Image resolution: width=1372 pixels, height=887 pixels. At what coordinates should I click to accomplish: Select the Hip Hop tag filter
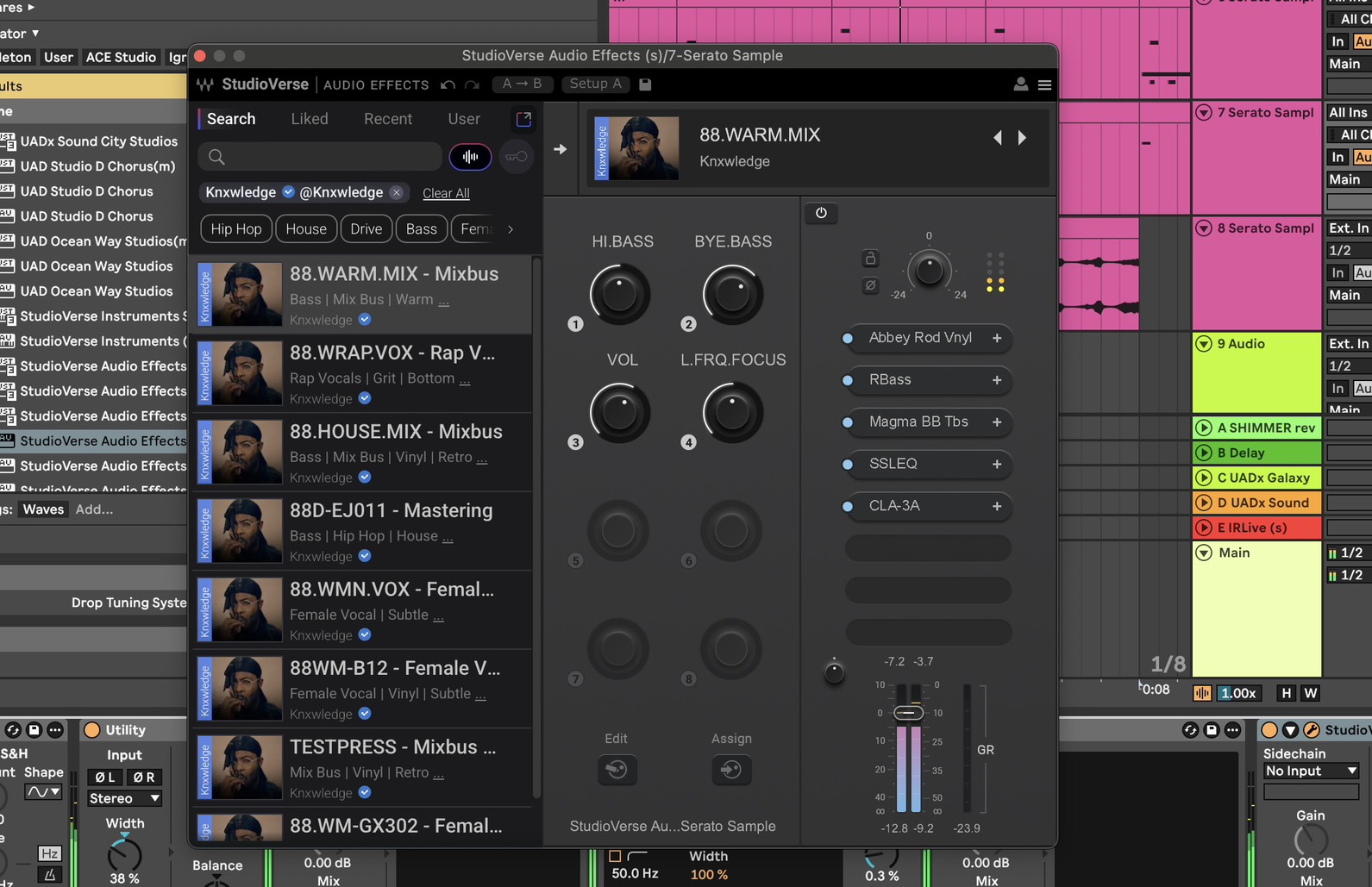coord(236,229)
